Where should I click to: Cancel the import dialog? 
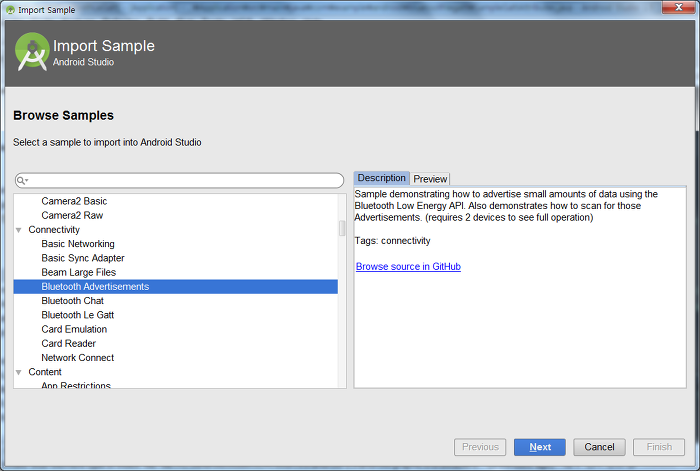pyautogui.click(x=599, y=447)
